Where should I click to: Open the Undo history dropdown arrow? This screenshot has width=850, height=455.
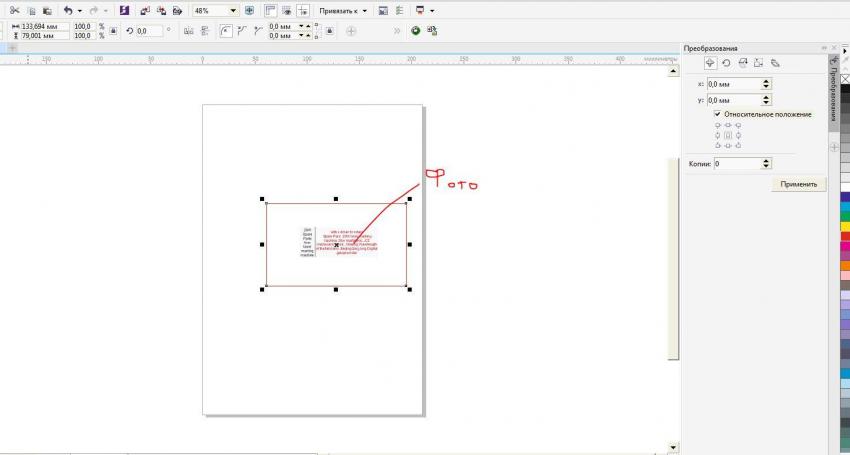[x=80, y=10]
